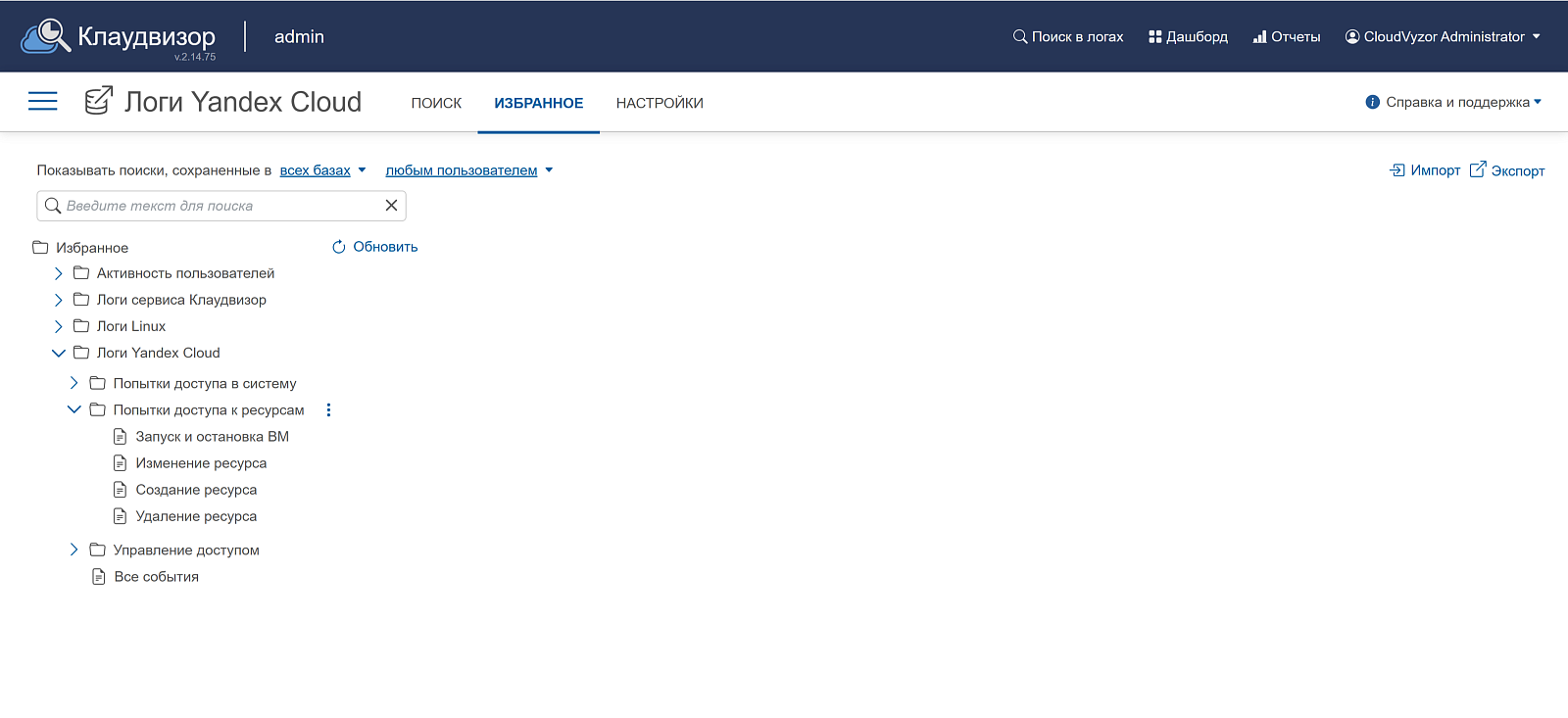This screenshot has height=718, width=1568.
Task: Expand the Логи сервиса Клаудвизор folder
Action: tap(59, 300)
